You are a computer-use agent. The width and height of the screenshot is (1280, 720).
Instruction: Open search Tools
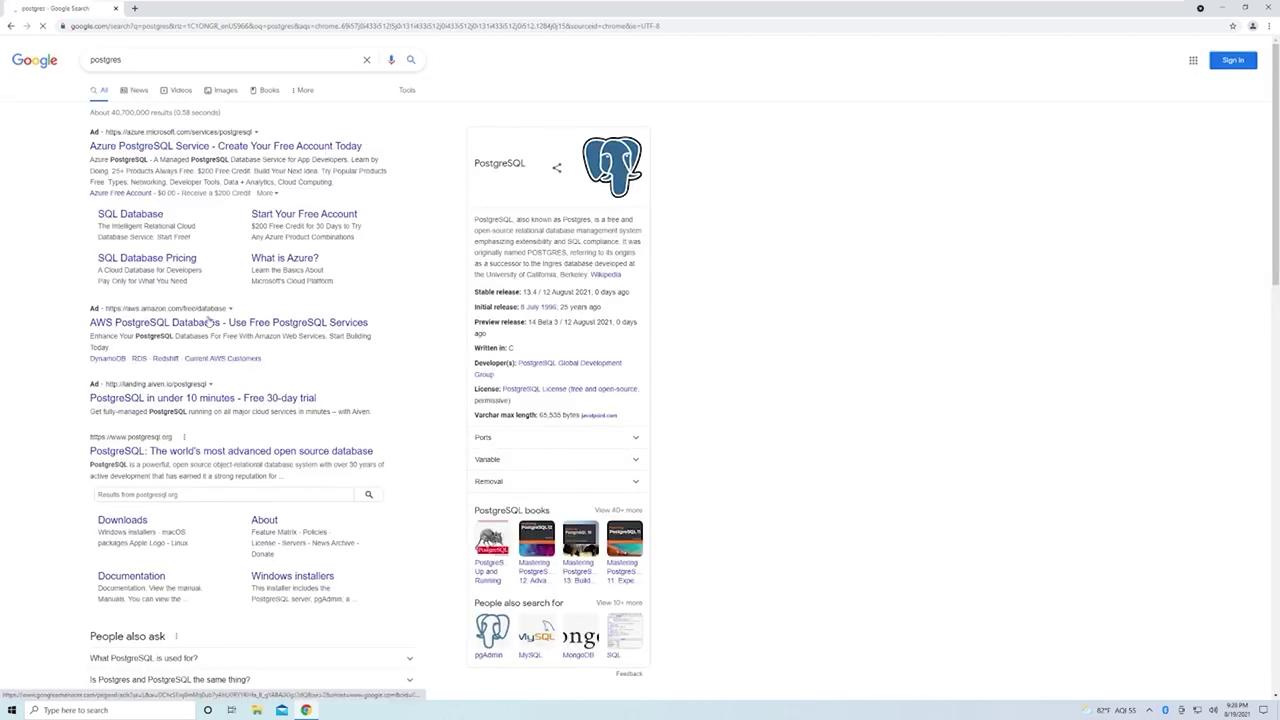pos(407,90)
